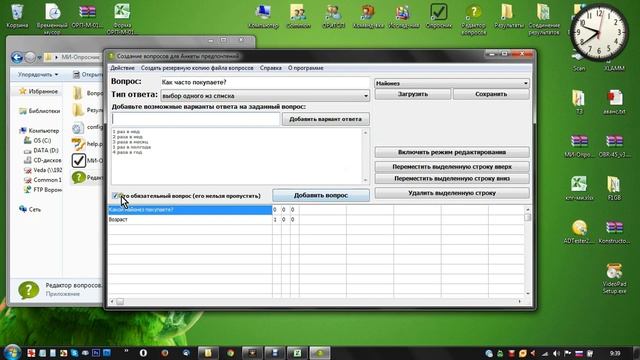Open the Упорядочить dropdown in Explorer
This screenshot has width=640, height=360.
coord(38,75)
